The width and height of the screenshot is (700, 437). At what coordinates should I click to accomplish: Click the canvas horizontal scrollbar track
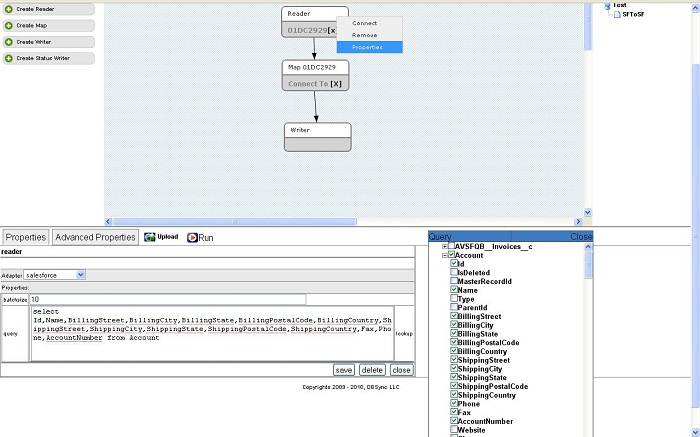tap(340, 221)
